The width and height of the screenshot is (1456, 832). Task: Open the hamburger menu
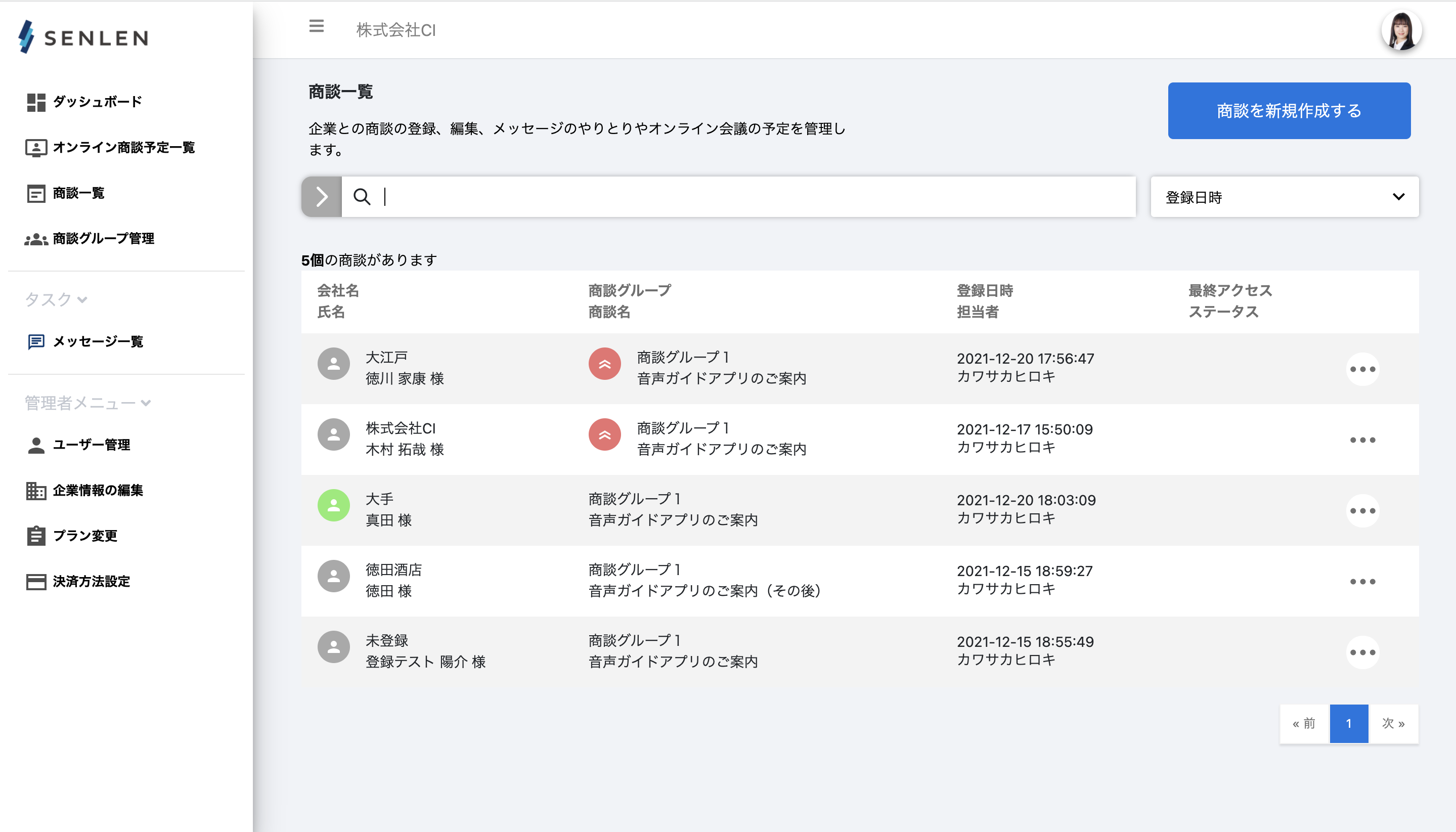(316, 26)
